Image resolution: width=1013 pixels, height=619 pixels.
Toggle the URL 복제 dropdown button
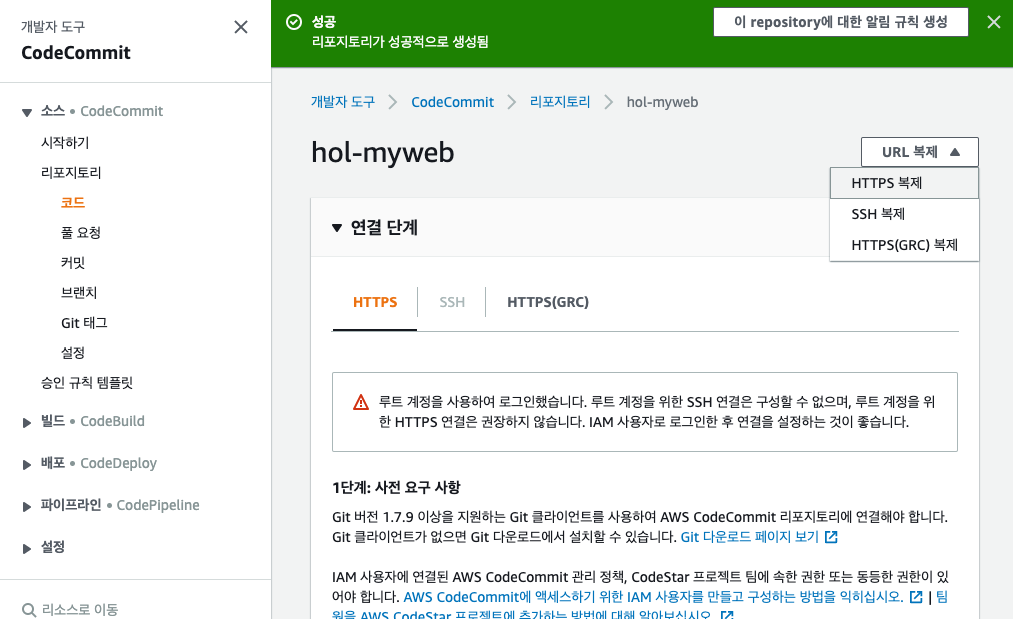pyautogui.click(x=919, y=152)
